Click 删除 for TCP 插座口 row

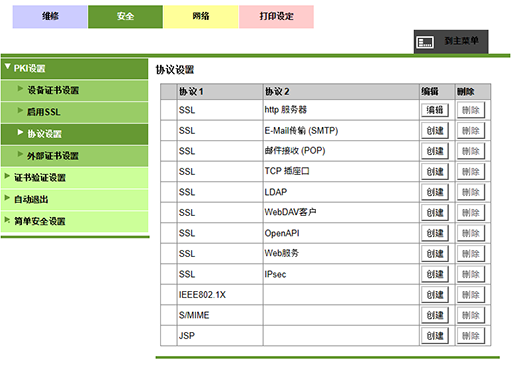(470, 172)
